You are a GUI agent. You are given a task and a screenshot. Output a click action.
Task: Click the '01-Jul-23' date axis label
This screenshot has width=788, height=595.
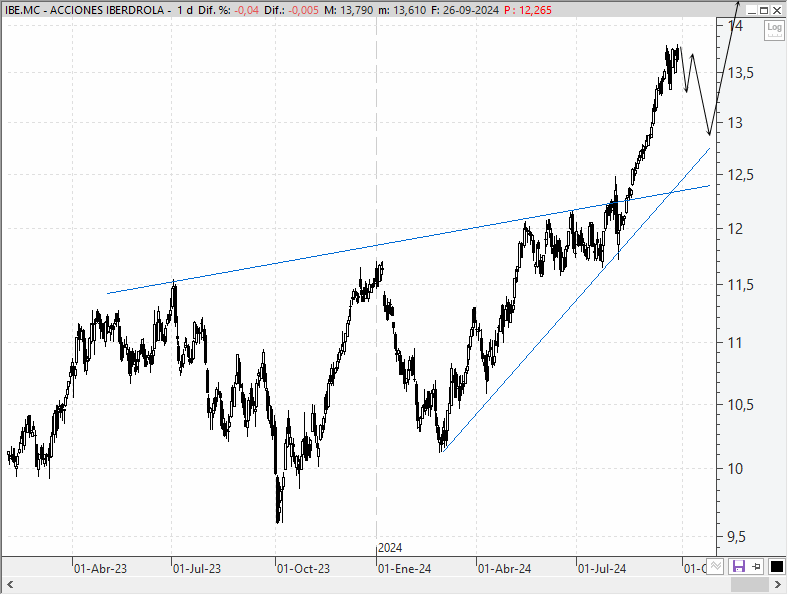point(197,569)
